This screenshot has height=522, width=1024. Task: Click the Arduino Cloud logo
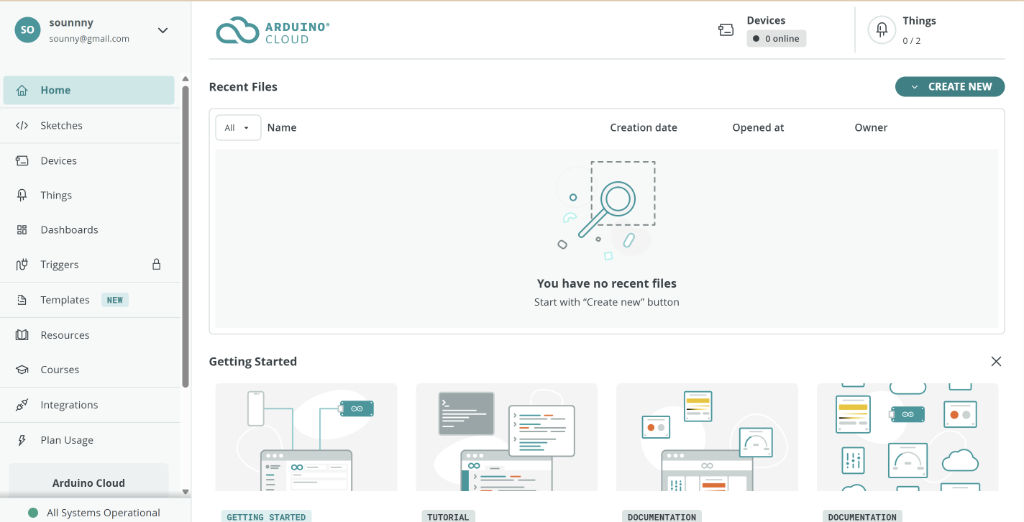pos(273,31)
